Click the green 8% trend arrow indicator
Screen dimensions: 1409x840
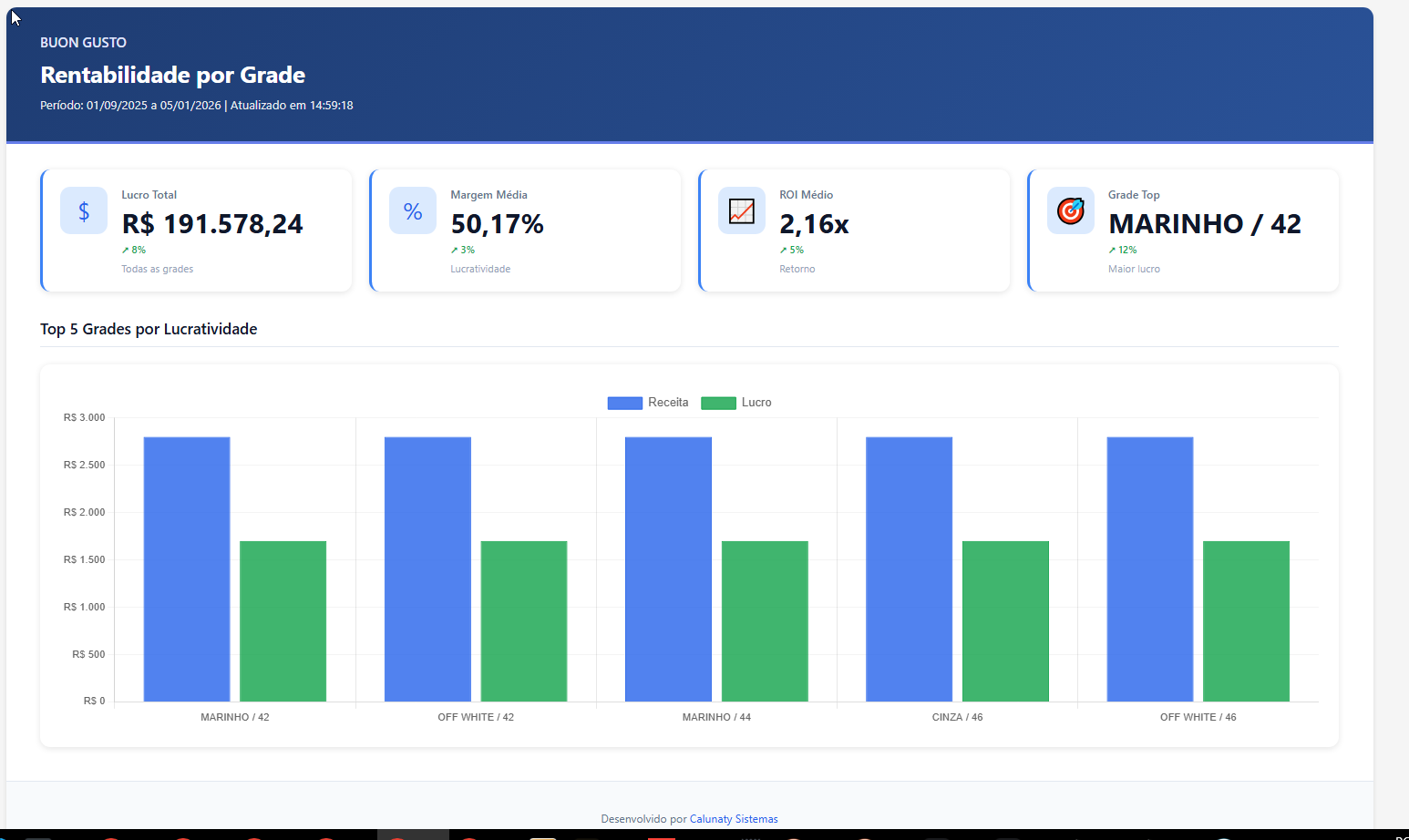(134, 250)
